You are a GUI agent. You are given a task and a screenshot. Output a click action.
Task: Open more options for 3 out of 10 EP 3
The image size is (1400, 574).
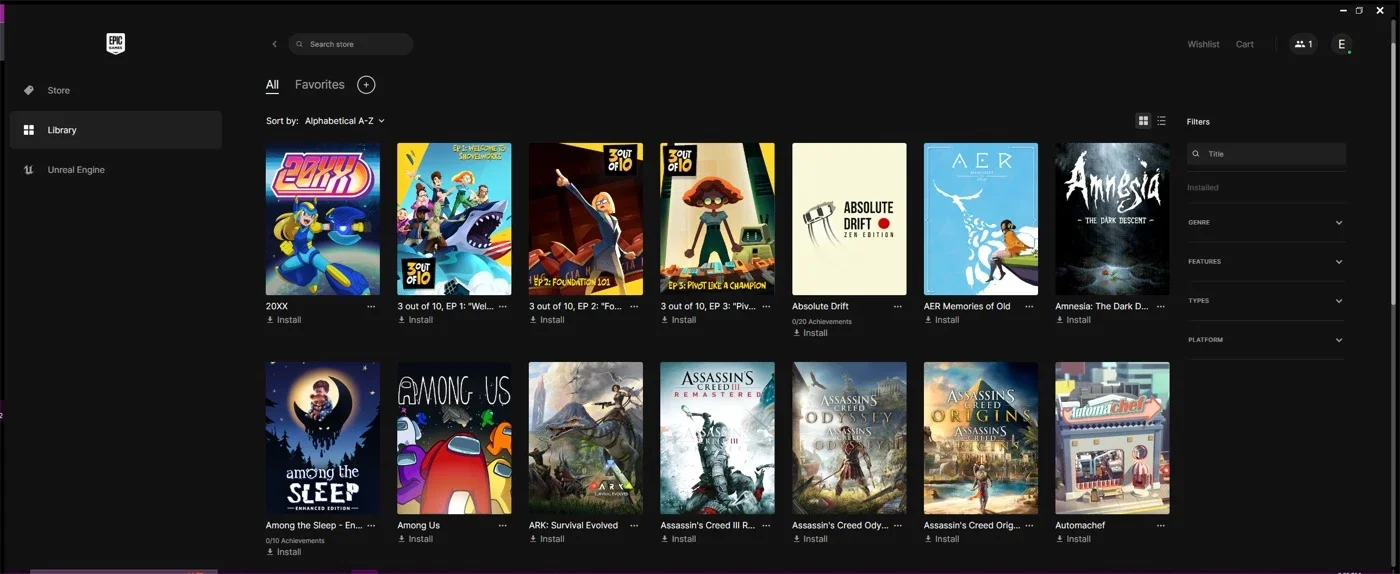pyautogui.click(x=766, y=307)
